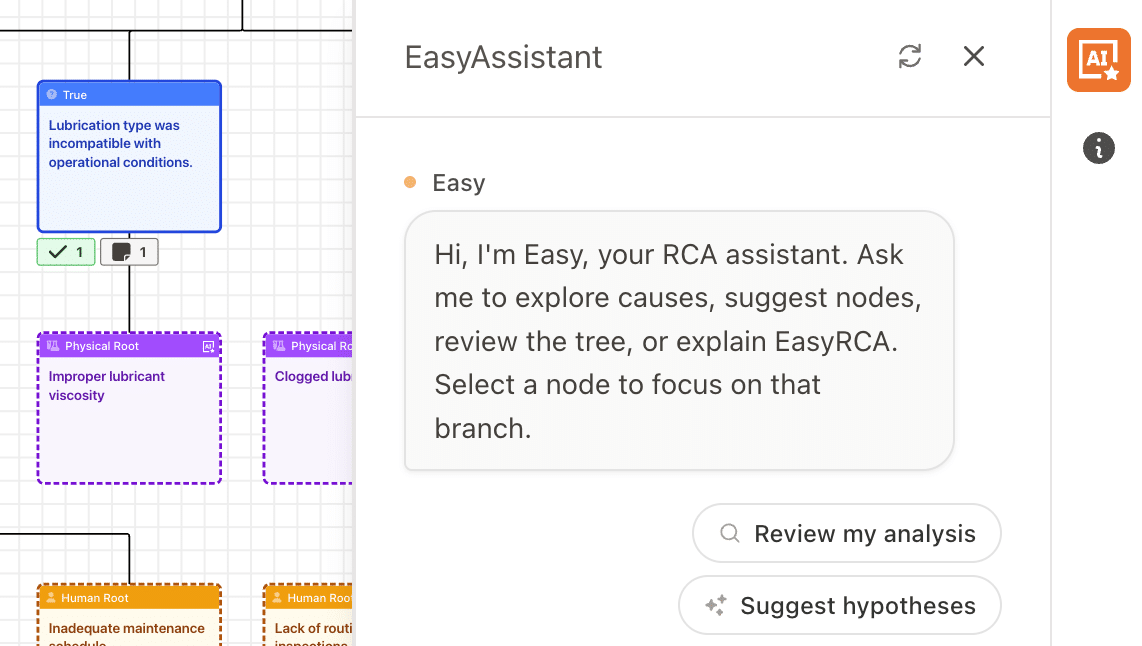Click the orange AI assistant icon

[x=1098, y=60]
